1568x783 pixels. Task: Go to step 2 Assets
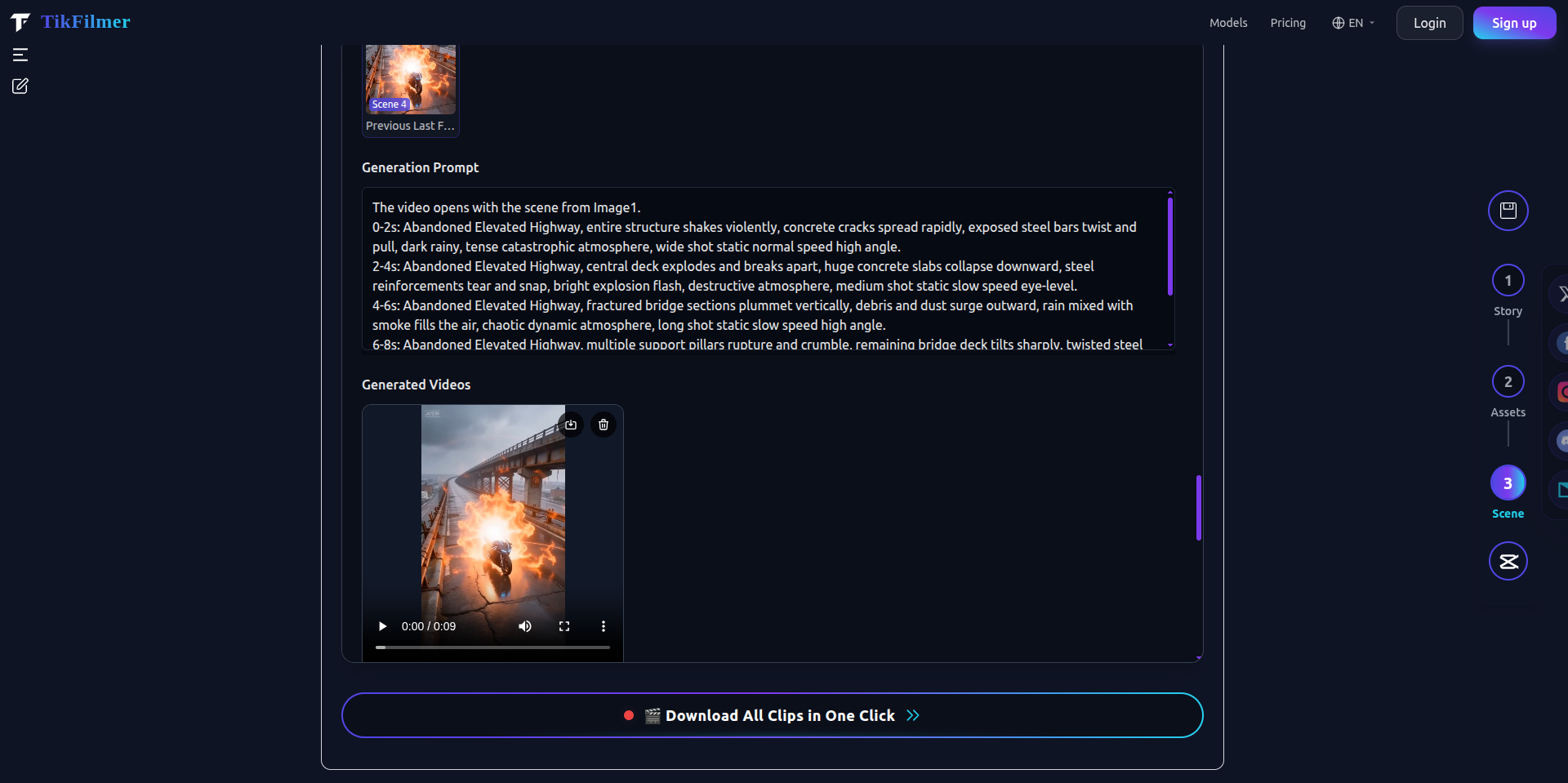tap(1507, 381)
